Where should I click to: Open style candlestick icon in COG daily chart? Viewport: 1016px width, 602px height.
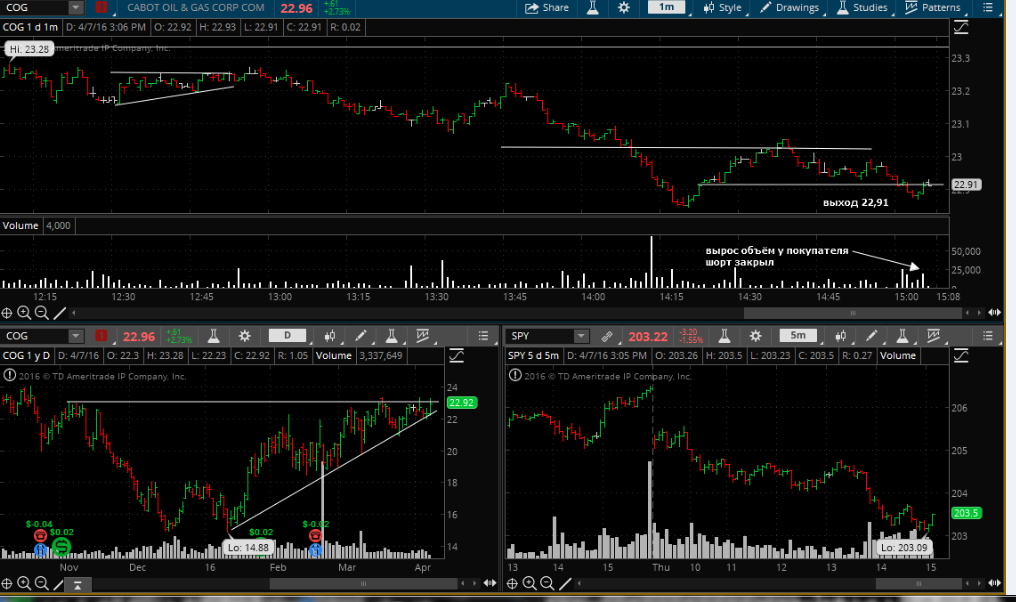(329, 336)
